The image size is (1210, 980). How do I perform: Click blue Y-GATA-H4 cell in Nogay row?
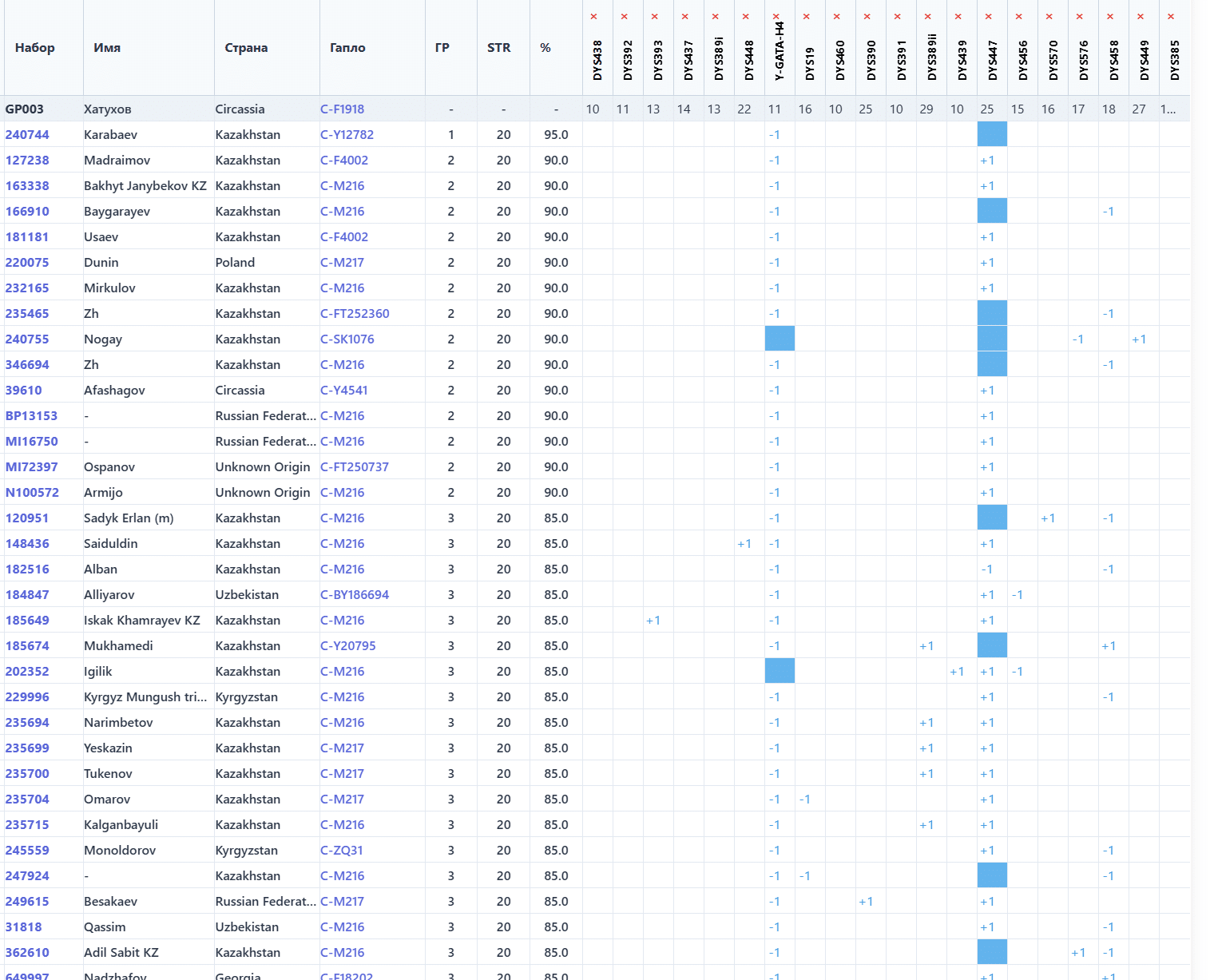(780, 339)
